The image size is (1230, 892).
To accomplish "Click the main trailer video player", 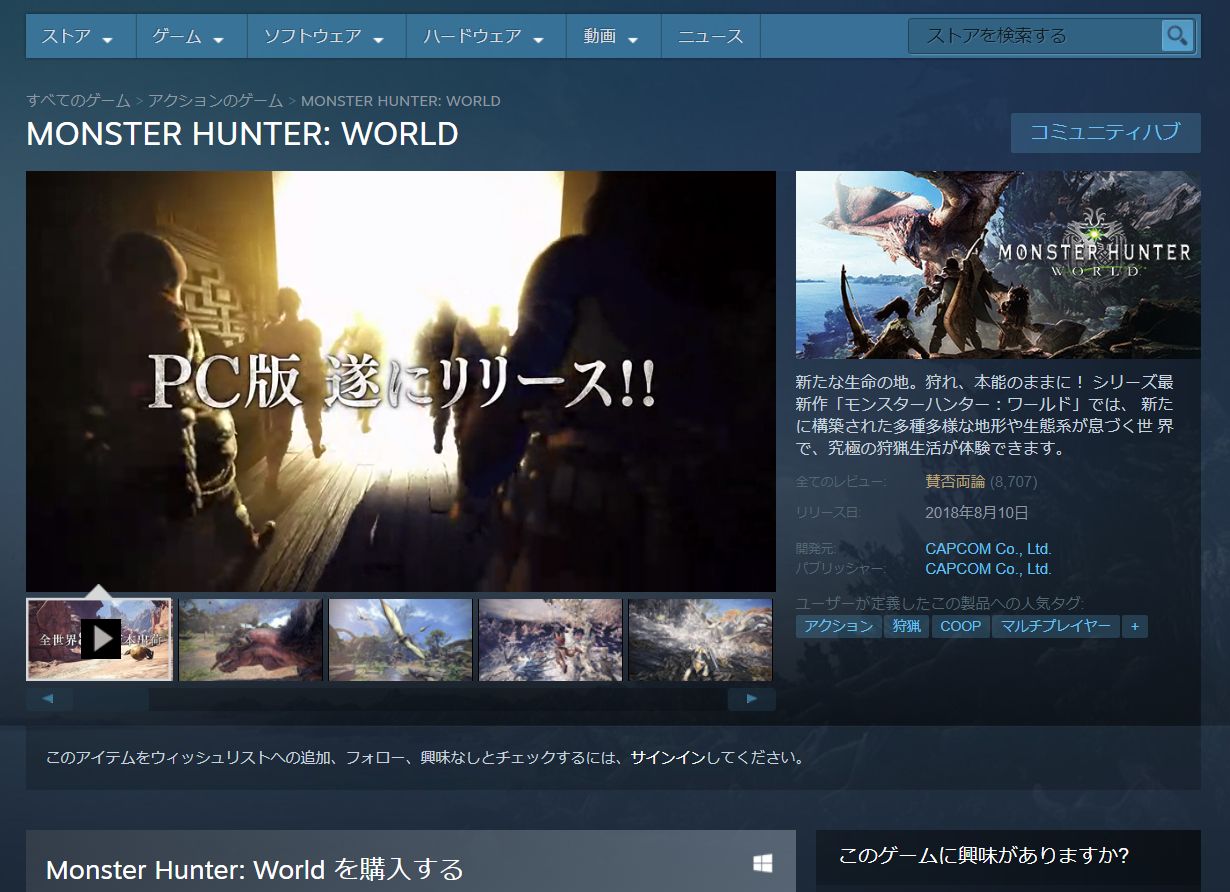I will pyautogui.click(x=401, y=381).
